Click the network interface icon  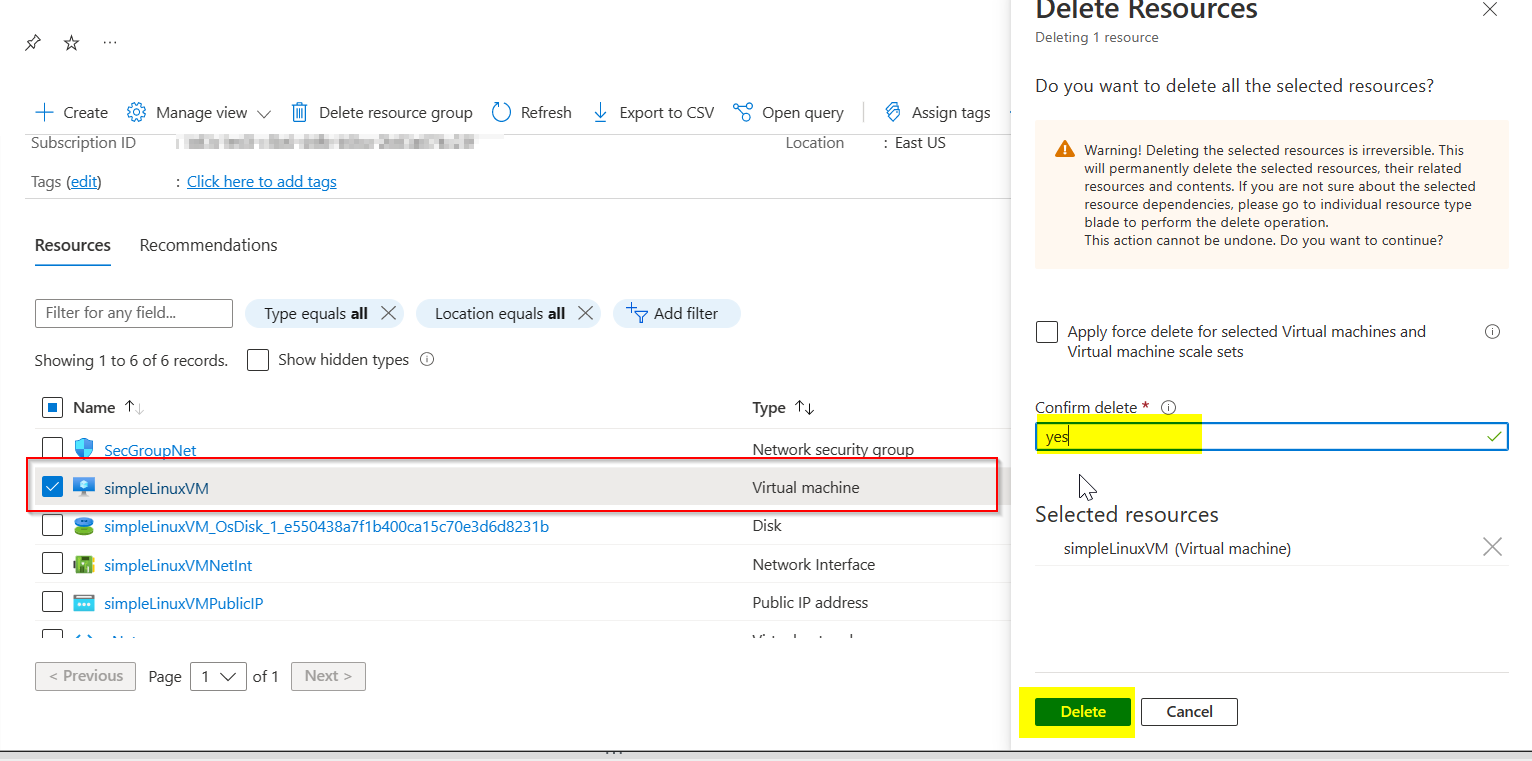click(x=84, y=564)
